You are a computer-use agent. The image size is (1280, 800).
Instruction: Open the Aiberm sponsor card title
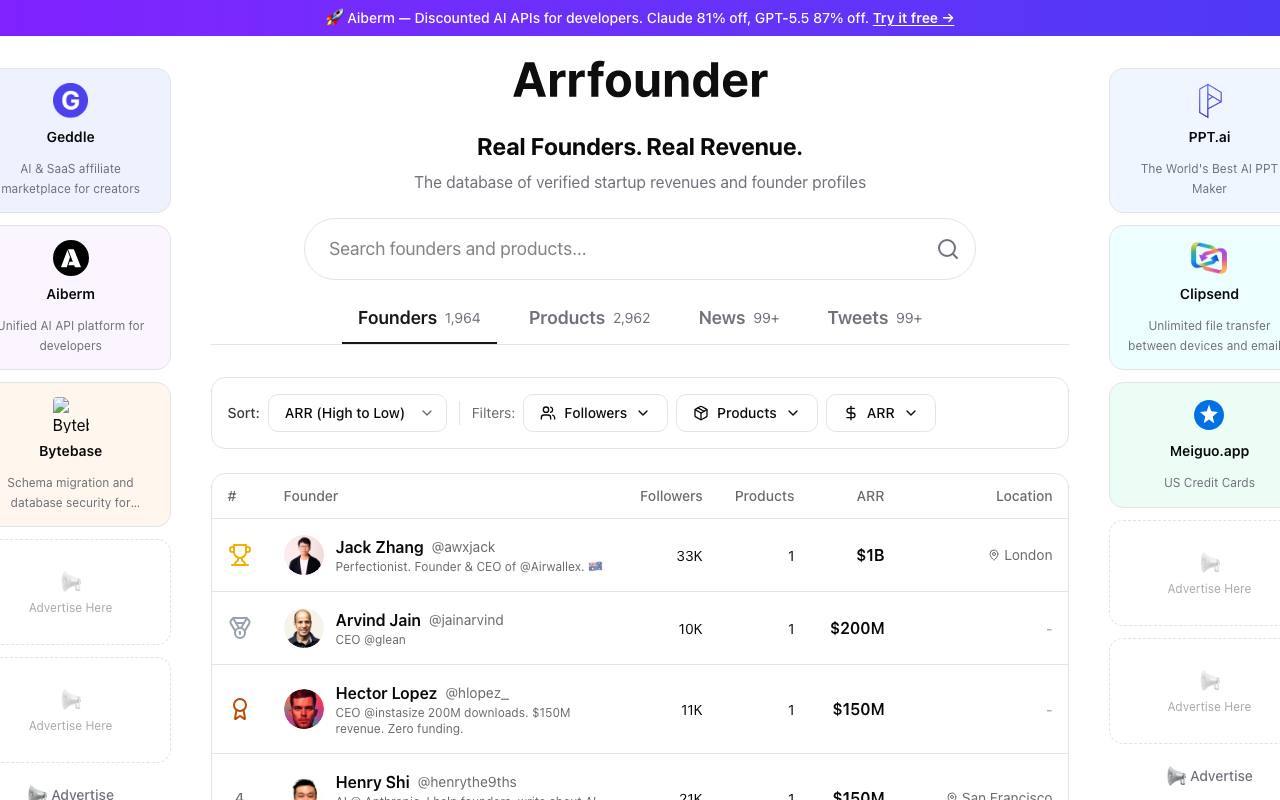(70, 294)
